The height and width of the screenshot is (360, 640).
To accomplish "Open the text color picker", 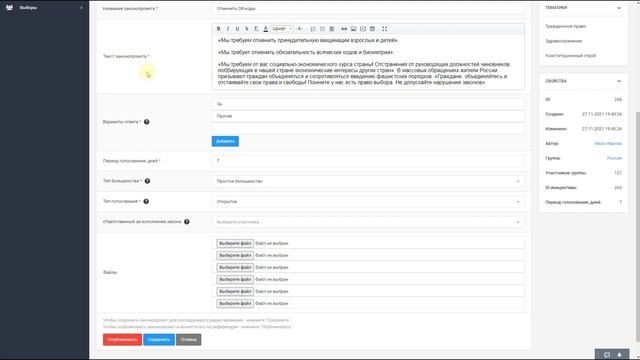I will [265, 29].
